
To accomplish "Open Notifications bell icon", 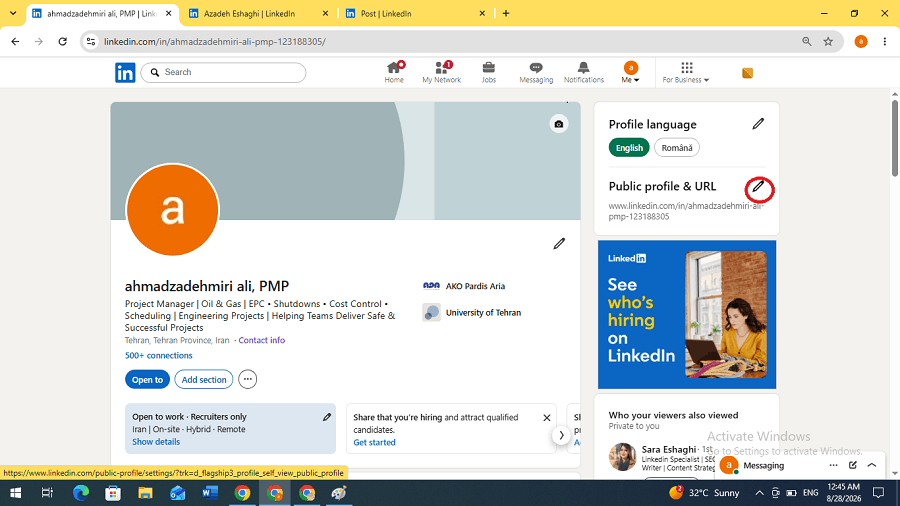I will coord(584,72).
